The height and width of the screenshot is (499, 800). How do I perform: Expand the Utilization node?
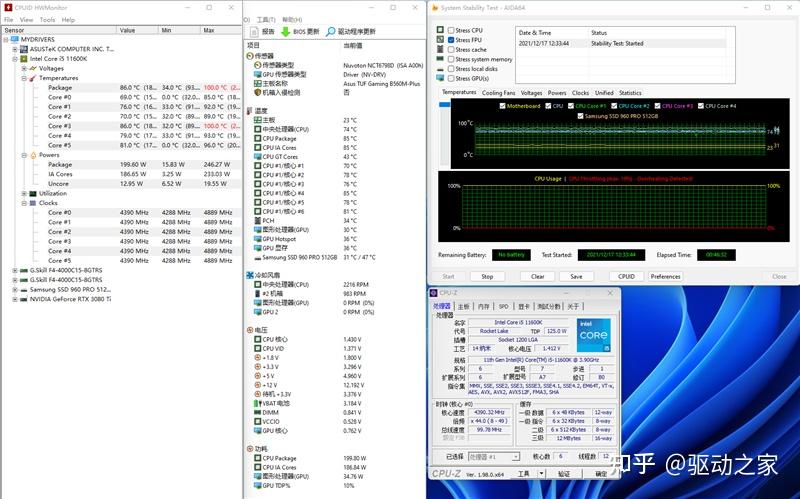pos(24,193)
